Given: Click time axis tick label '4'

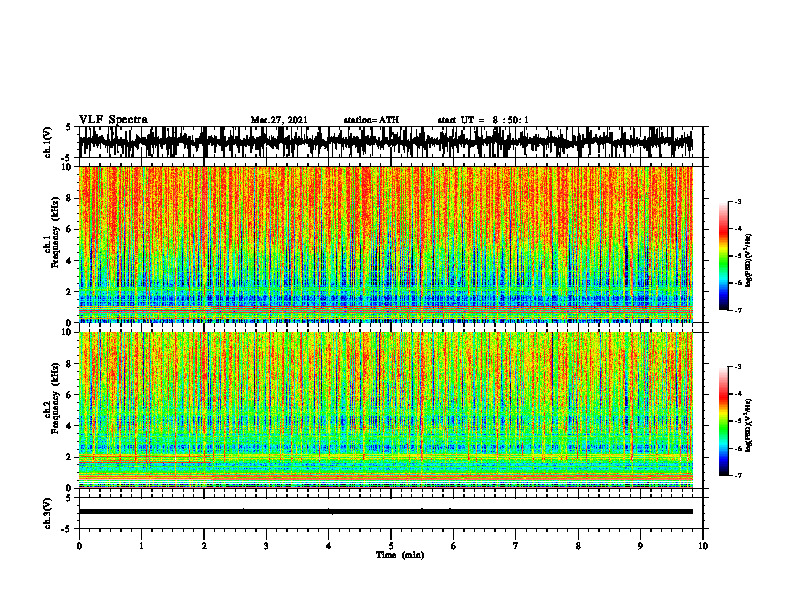Looking at the screenshot, I should [329, 546].
